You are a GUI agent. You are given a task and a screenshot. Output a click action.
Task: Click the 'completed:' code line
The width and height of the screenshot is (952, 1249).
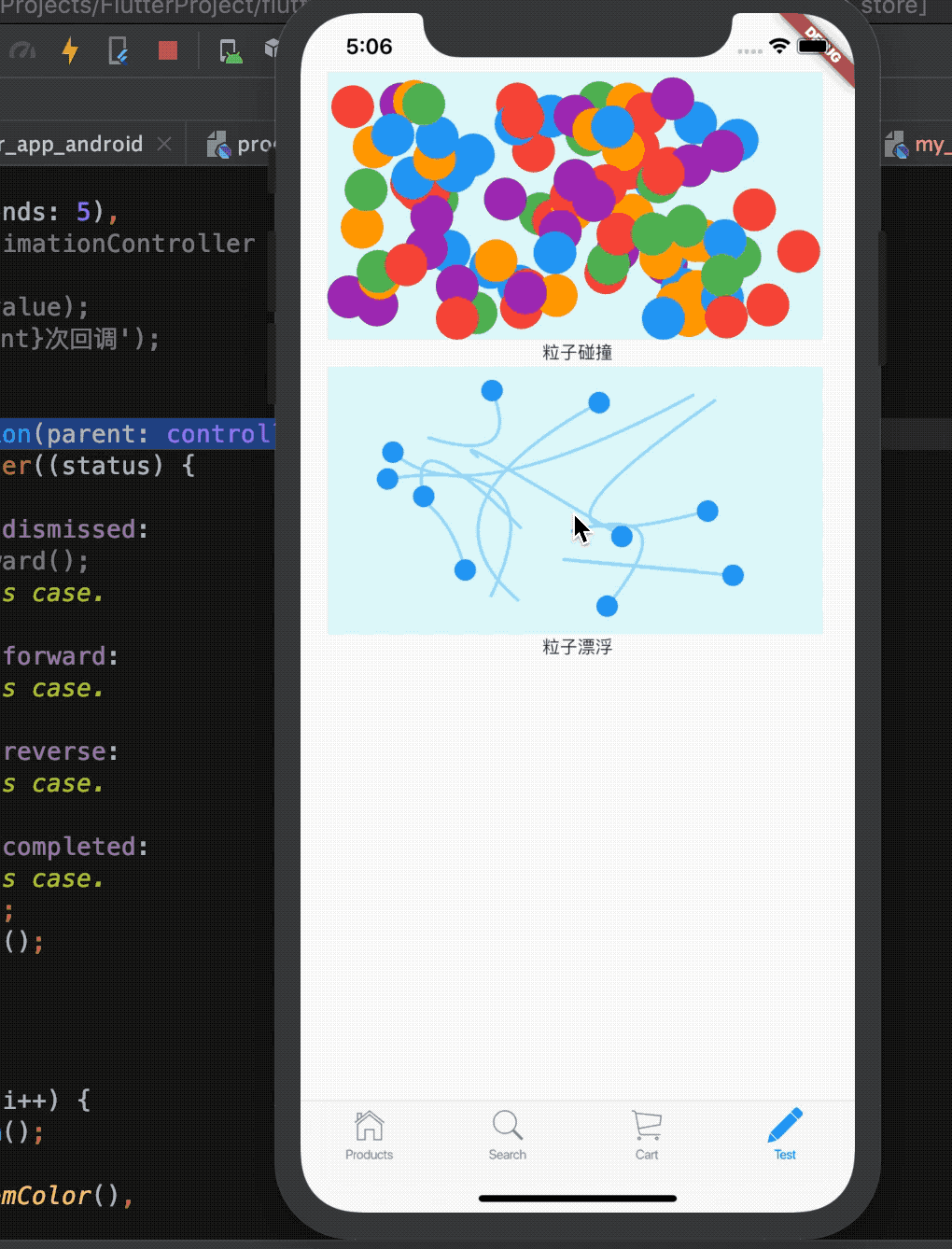pyautogui.click(x=75, y=847)
